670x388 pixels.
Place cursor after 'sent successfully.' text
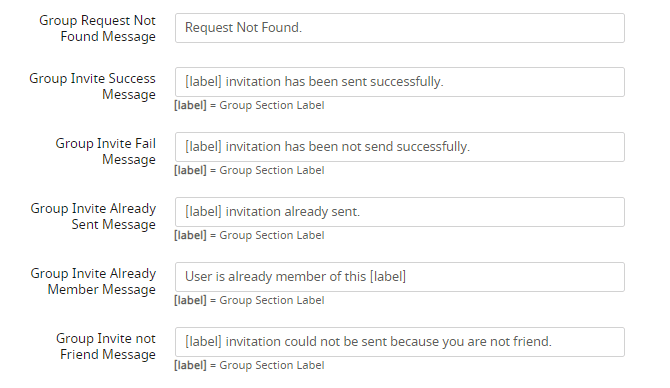click(445, 82)
